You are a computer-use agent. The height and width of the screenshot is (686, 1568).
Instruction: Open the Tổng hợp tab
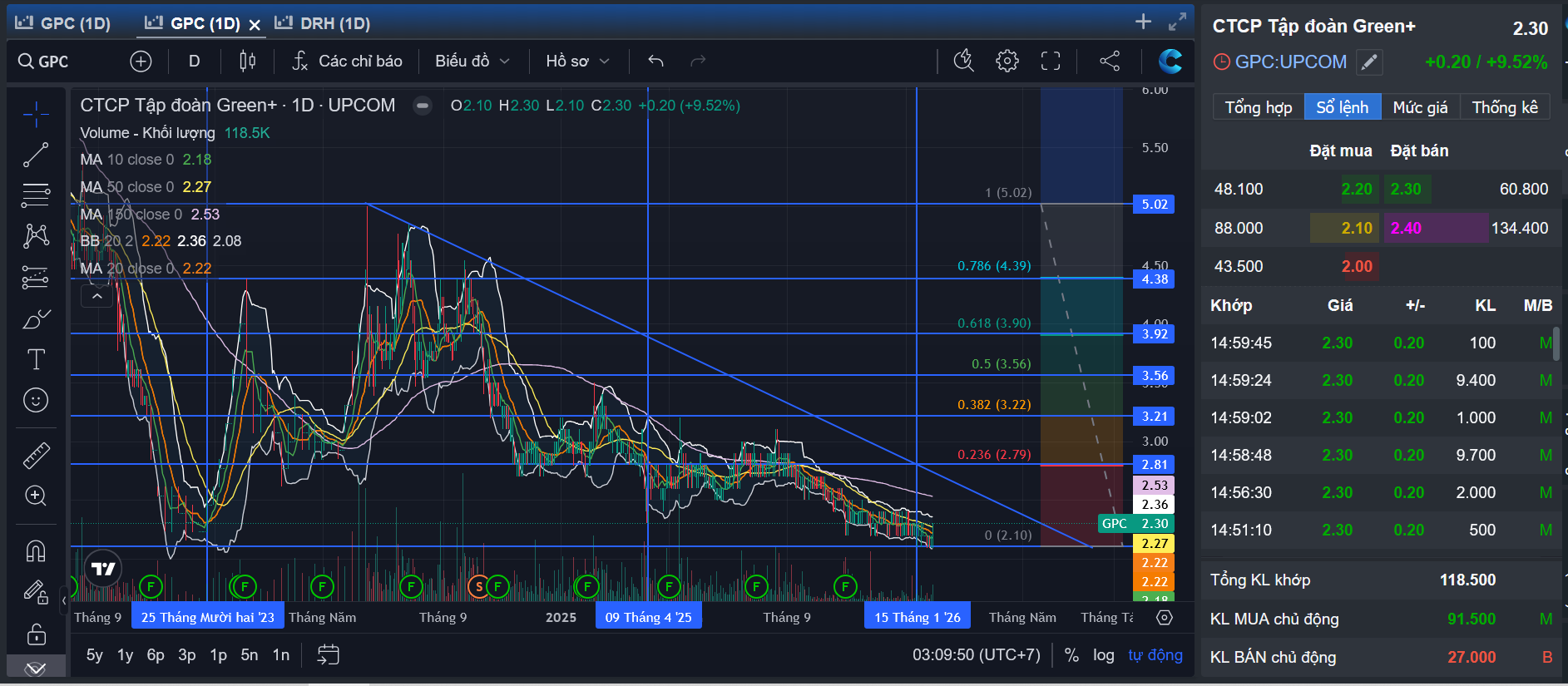1259,107
